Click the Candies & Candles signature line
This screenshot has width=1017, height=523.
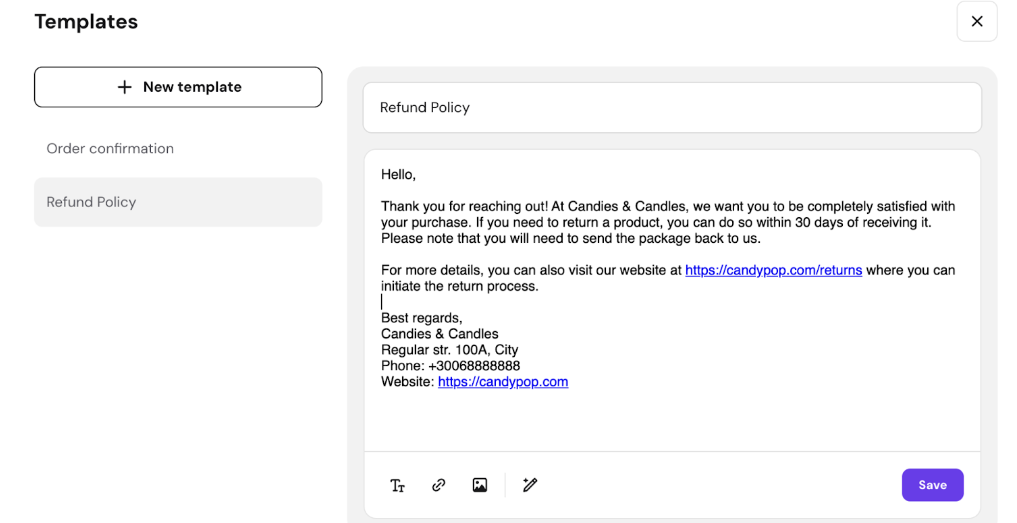click(x=439, y=334)
